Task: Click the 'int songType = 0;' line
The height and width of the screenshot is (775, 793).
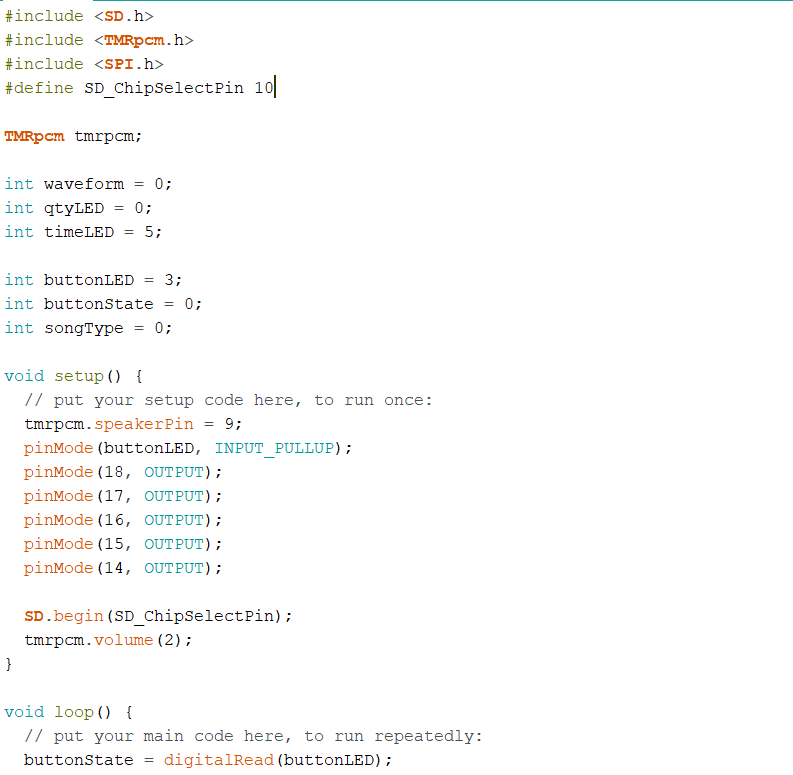Action: (89, 328)
